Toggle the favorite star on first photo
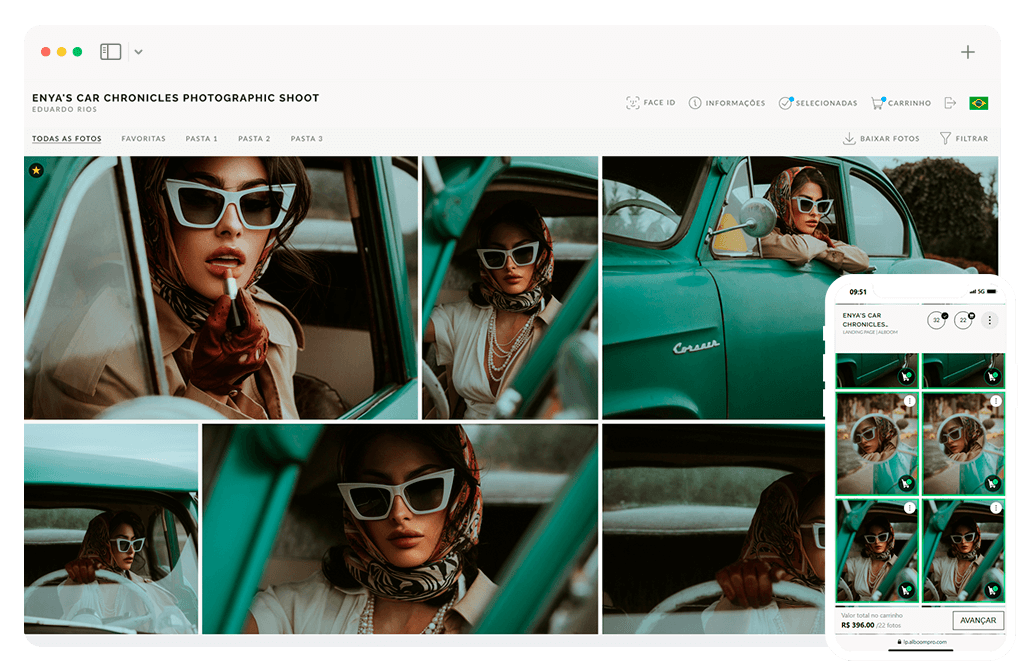1024x670 pixels. point(36,171)
